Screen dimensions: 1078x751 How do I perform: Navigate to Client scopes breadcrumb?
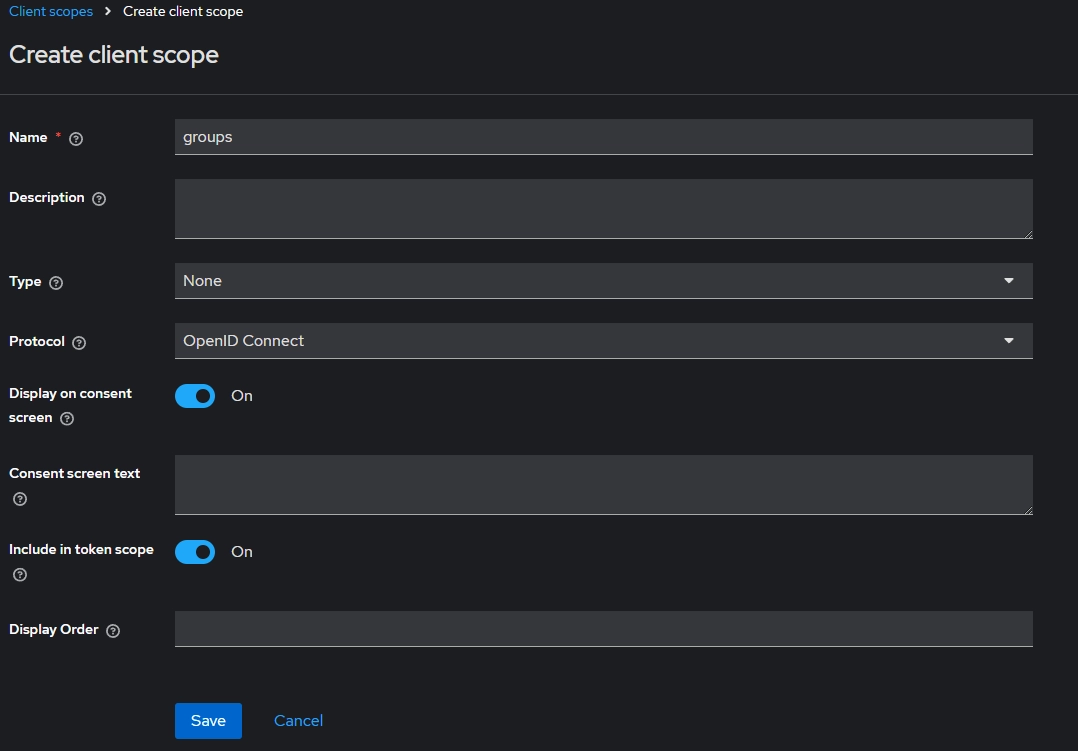(x=51, y=12)
